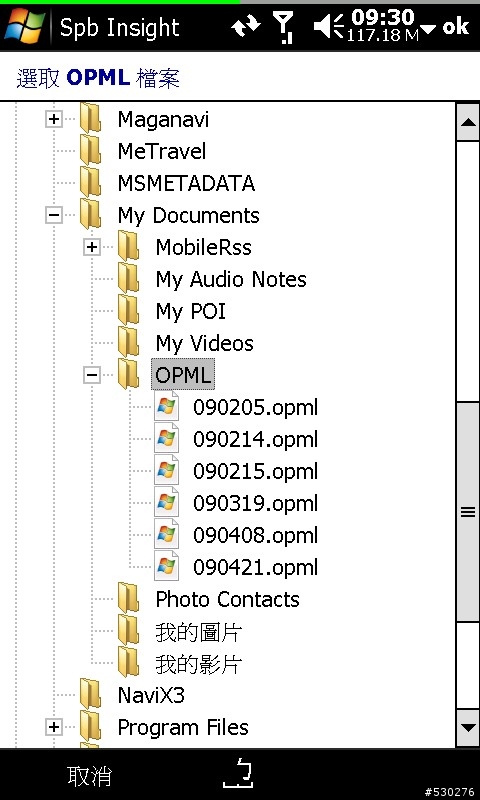
Task: Select the MSMETADATA folder icon
Action: (90, 182)
